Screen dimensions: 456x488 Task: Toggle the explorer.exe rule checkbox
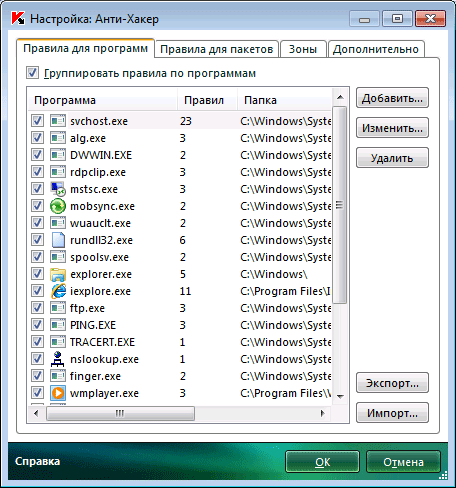click(x=37, y=273)
